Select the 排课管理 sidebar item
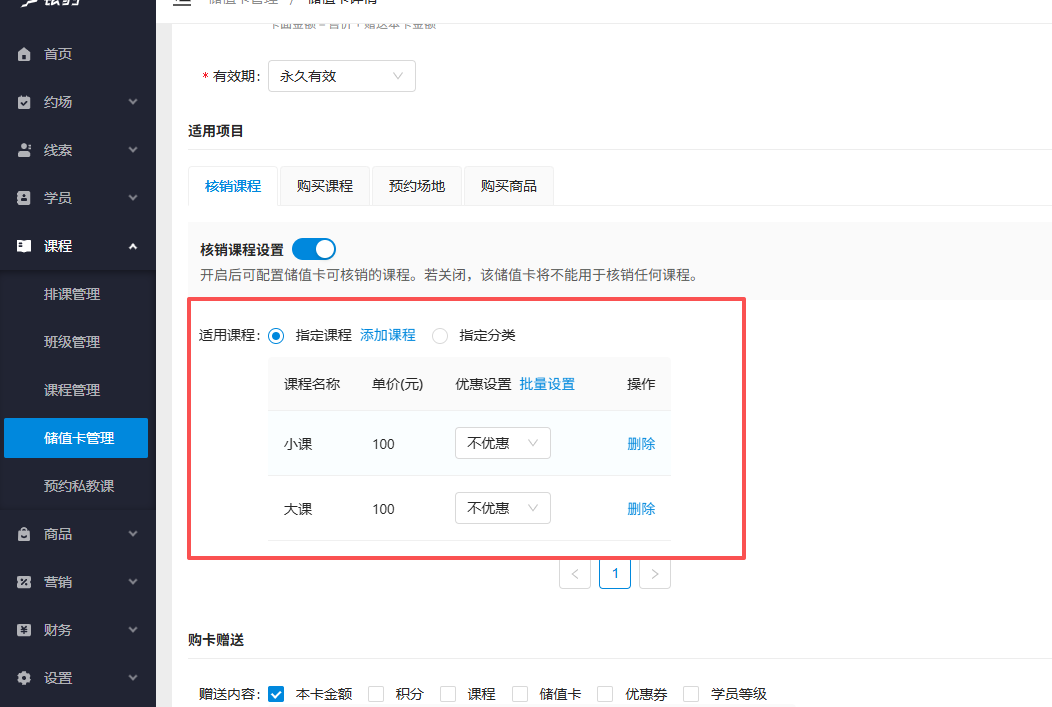Viewport: 1052px width, 707px height. (74, 293)
